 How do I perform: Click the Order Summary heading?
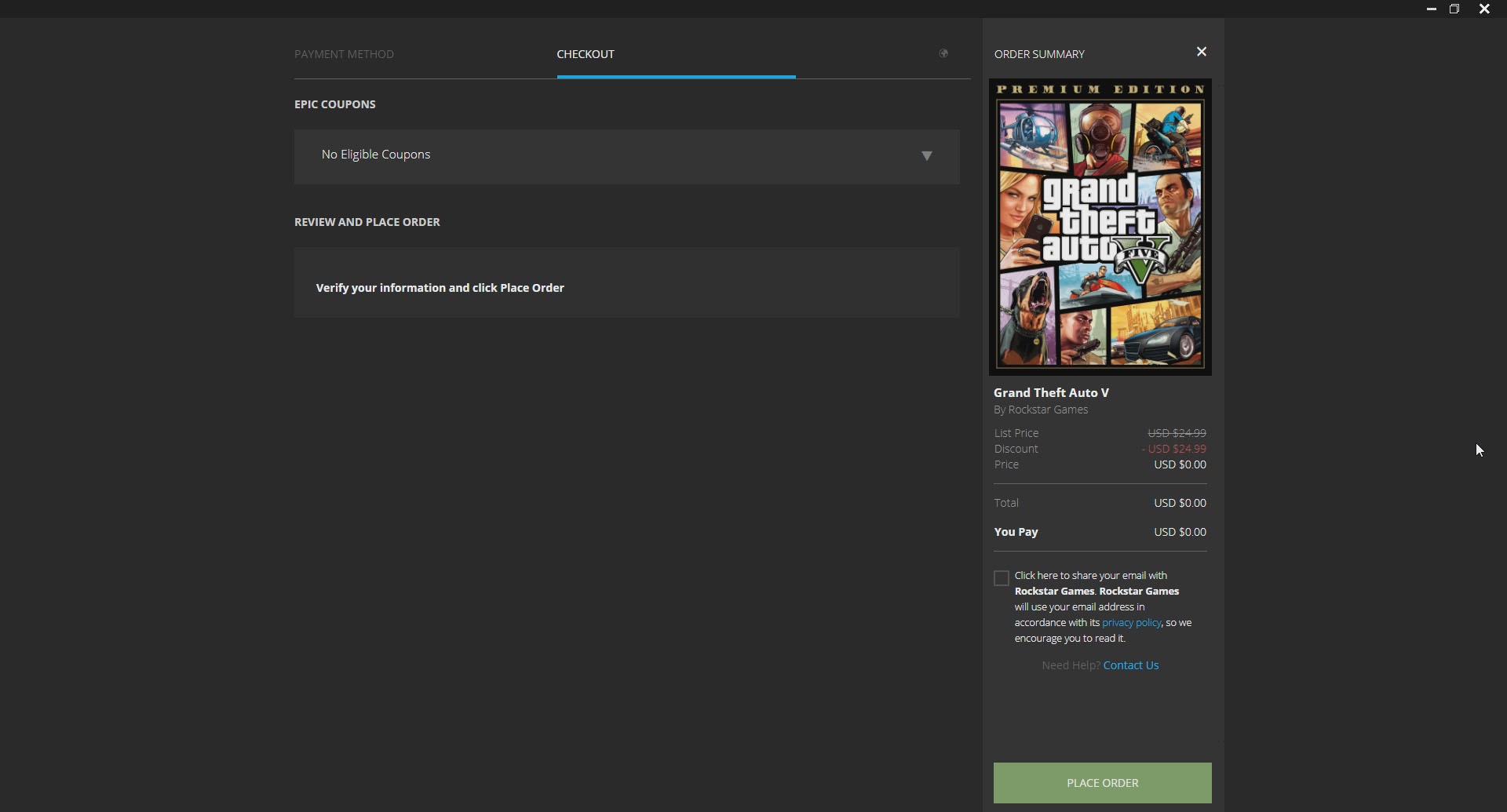1039,54
